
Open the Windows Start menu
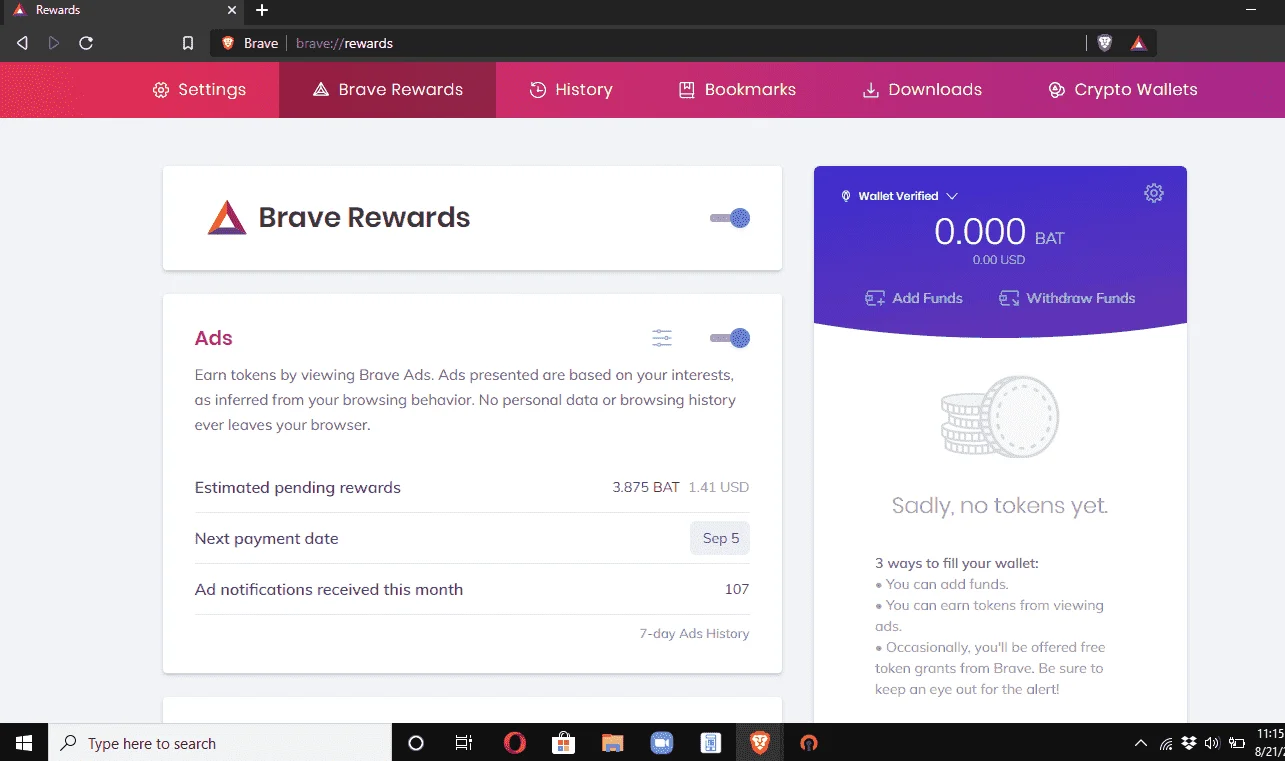pyautogui.click(x=24, y=743)
